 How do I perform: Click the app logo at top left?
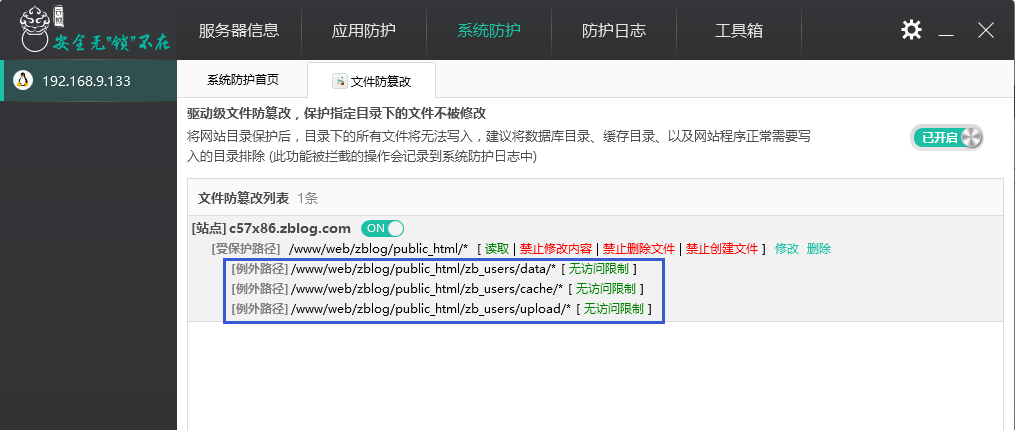click(x=93, y=28)
